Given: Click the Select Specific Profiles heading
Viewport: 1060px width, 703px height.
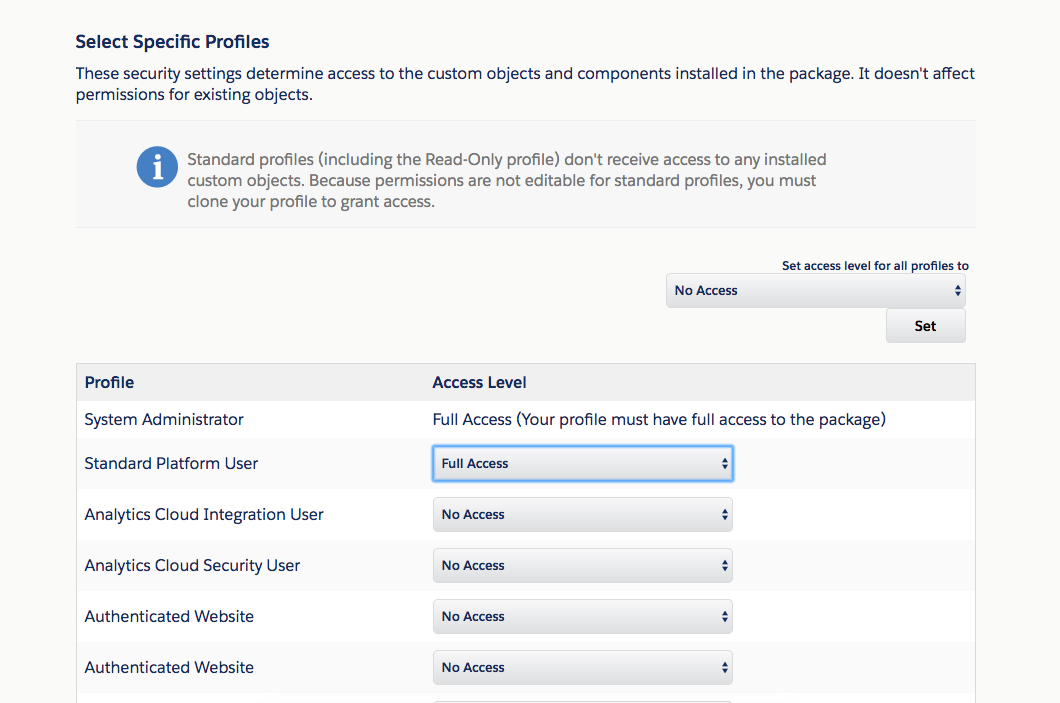Looking at the screenshot, I should [172, 42].
